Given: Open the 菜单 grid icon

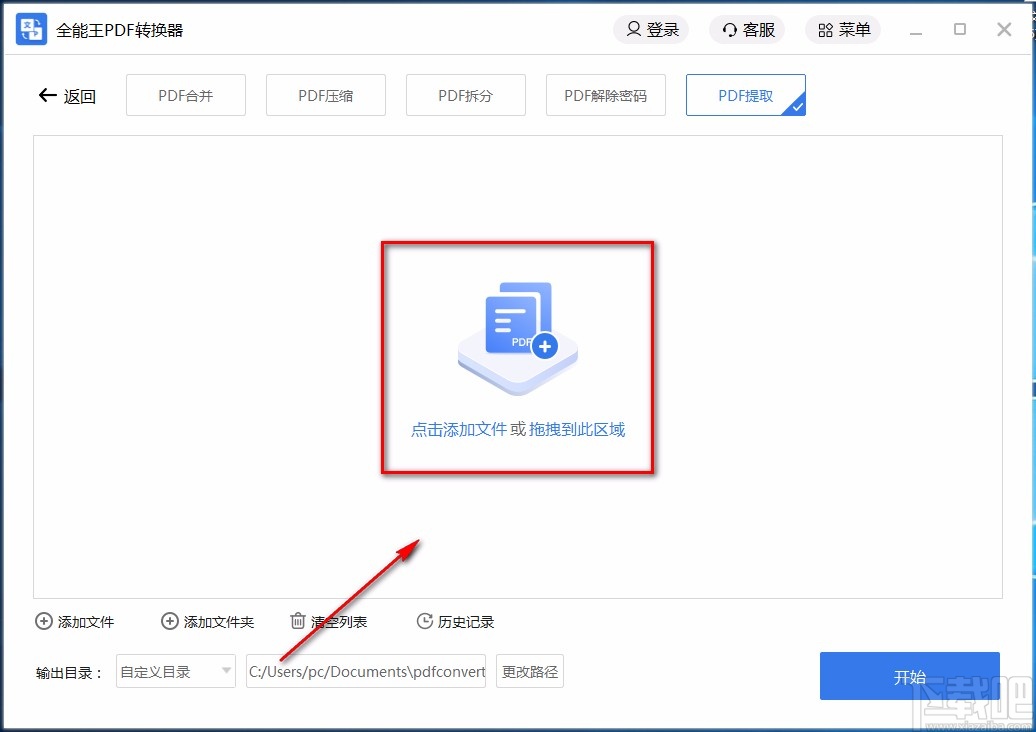Looking at the screenshot, I should click(824, 30).
